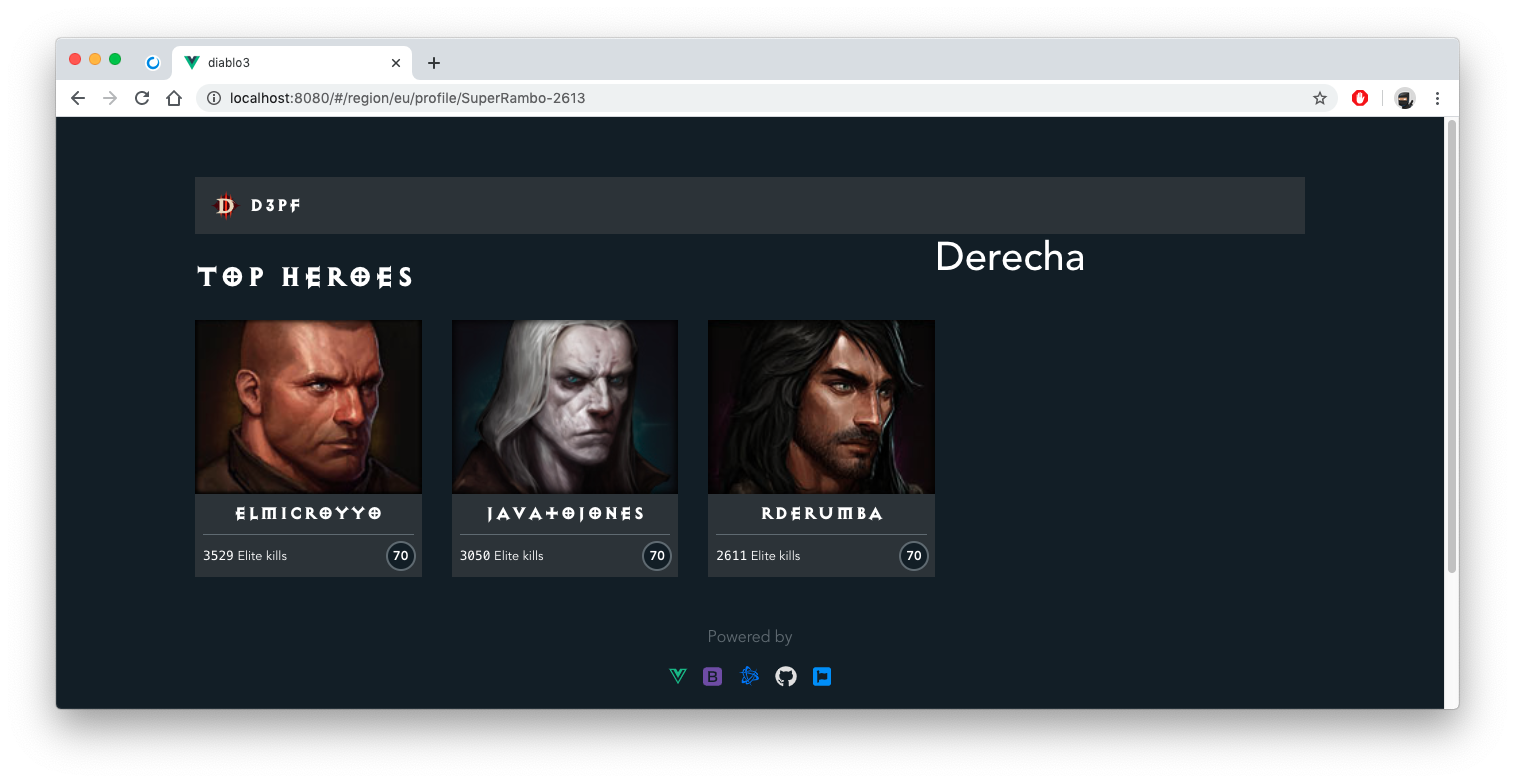Click the TOP HEROES heading

coord(305,277)
